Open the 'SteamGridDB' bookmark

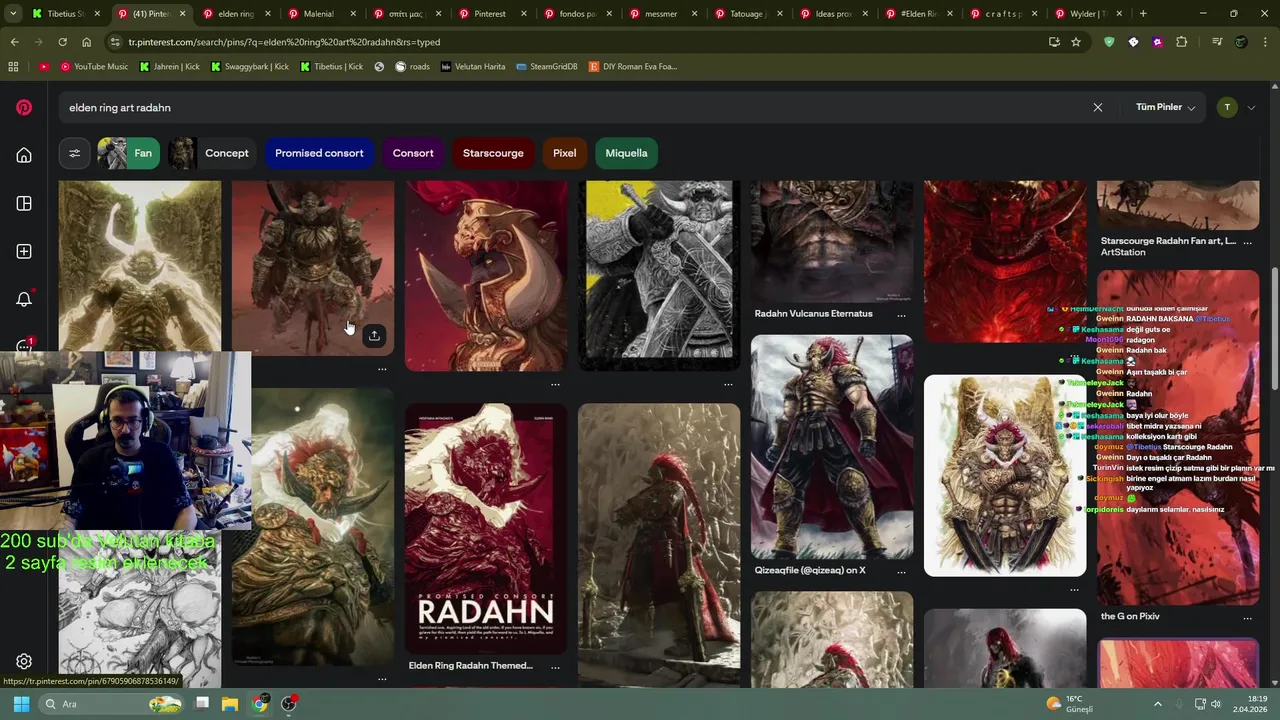[547, 66]
